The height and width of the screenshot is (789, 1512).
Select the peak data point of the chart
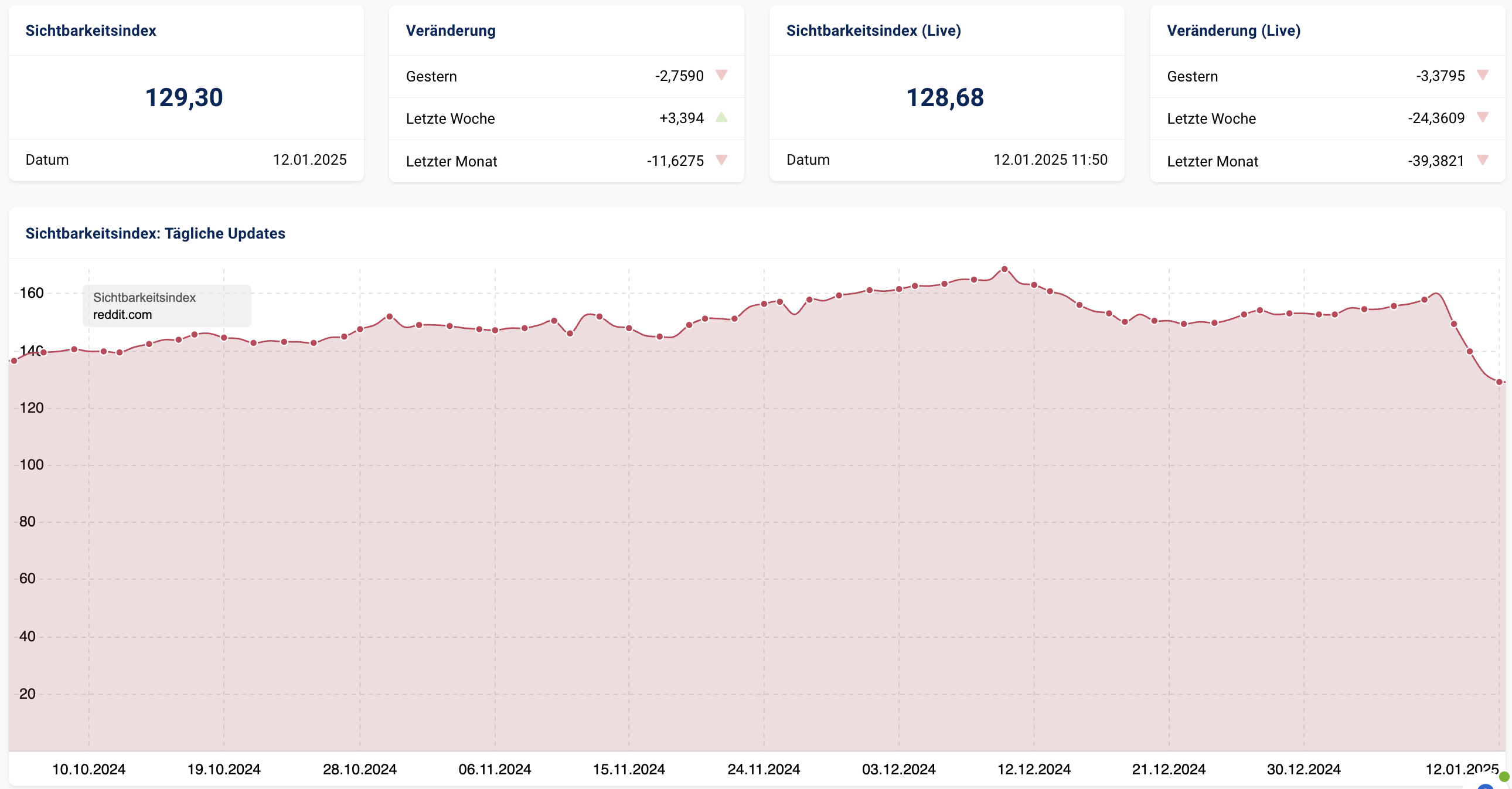pyautogui.click(x=1004, y=270)
